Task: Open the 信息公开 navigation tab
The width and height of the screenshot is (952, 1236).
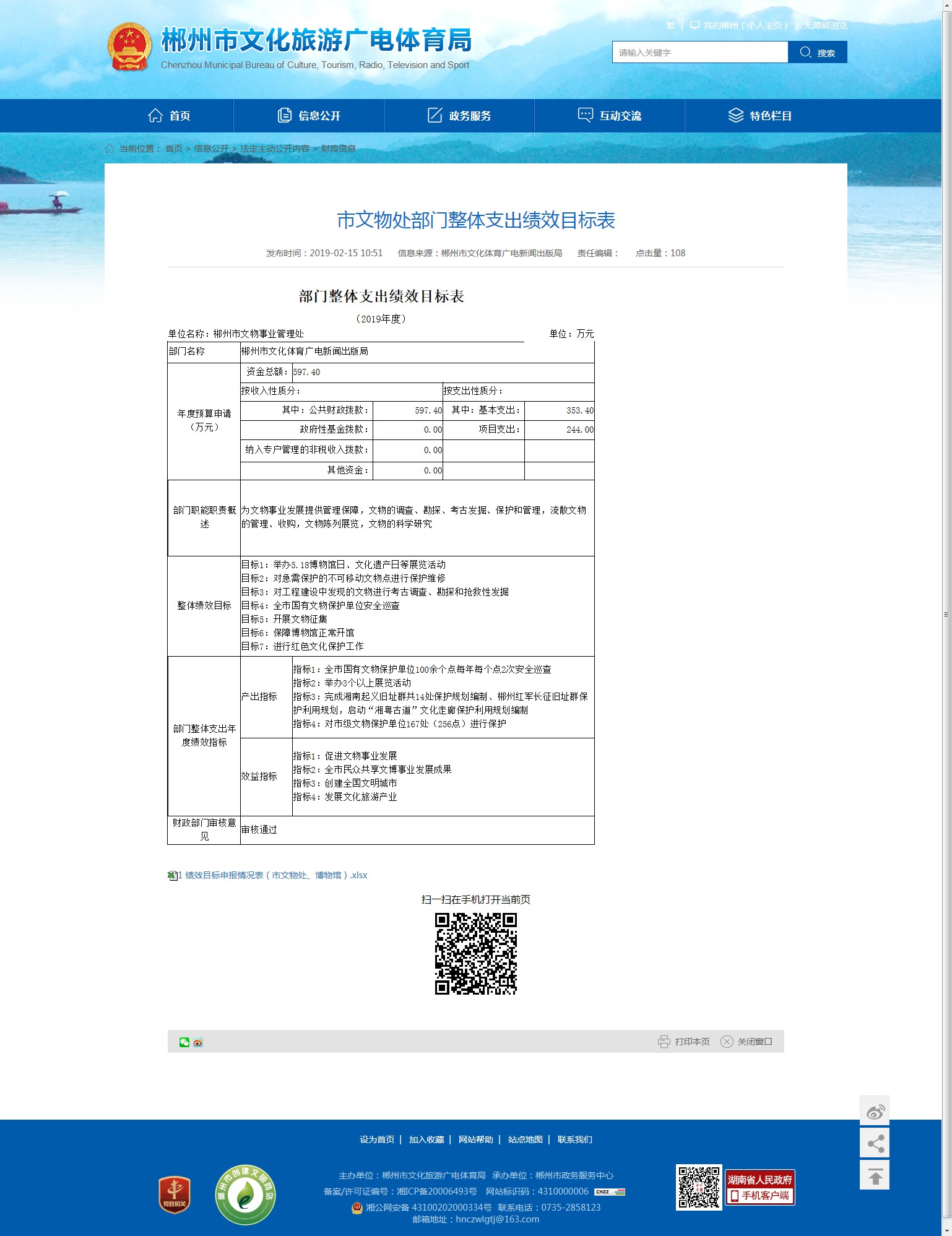Action: click(309, 116)
